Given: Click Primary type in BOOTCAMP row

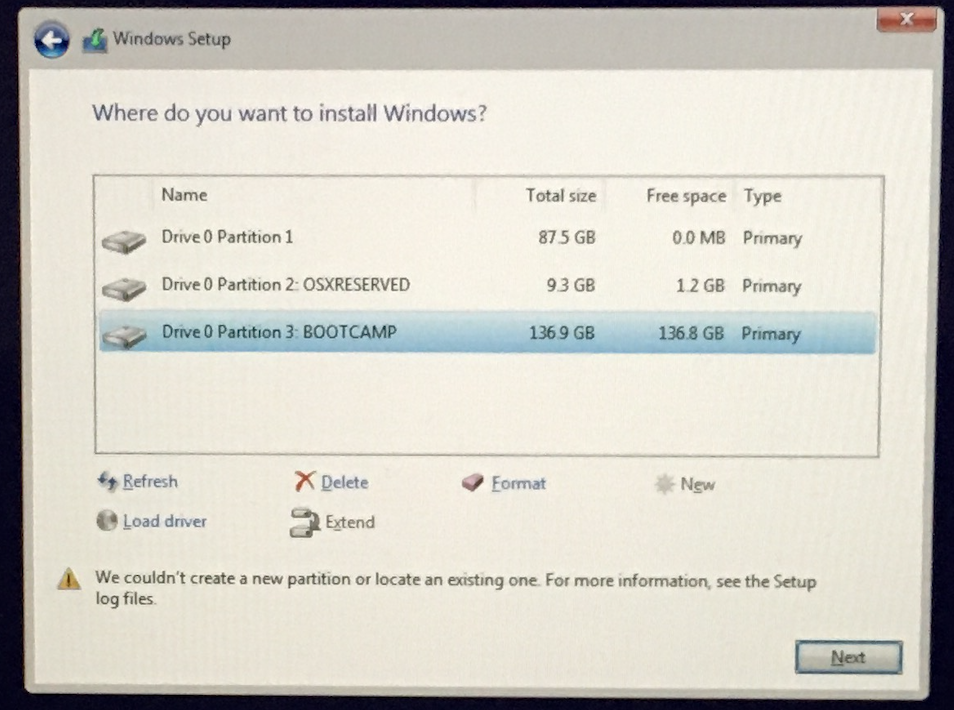Looking at the screenshot, I should [771, 334].
